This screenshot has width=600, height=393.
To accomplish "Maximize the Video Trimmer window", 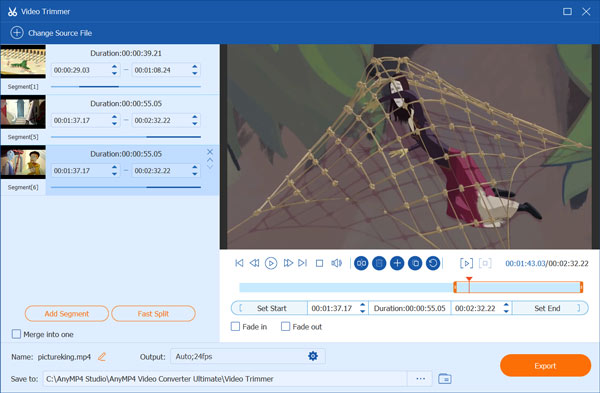I will coord(567,11).
